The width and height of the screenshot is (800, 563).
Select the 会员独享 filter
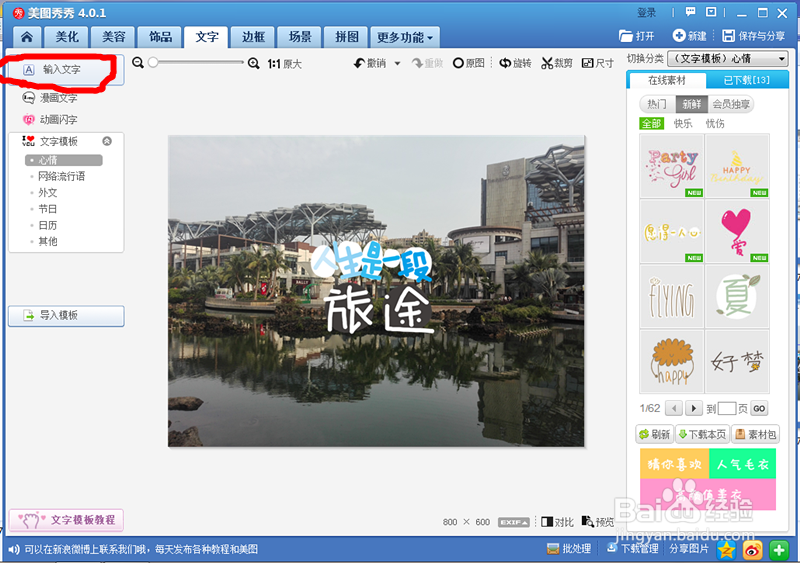[x=731, y=104]
